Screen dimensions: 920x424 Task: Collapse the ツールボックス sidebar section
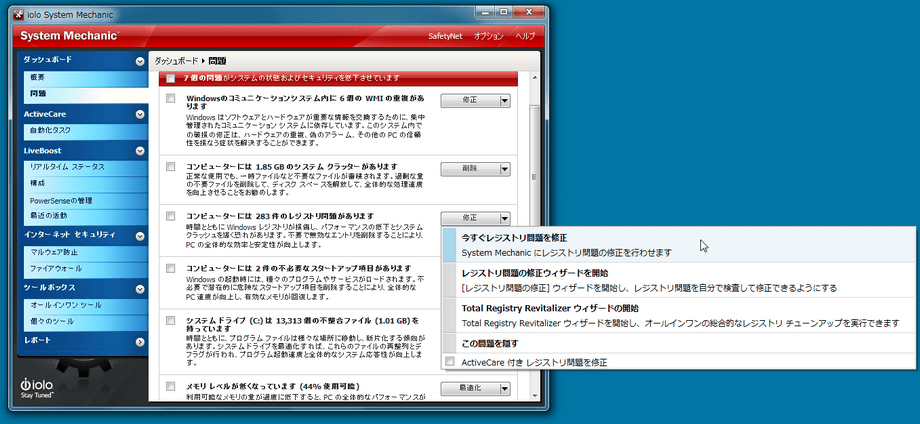click(140, 289)
